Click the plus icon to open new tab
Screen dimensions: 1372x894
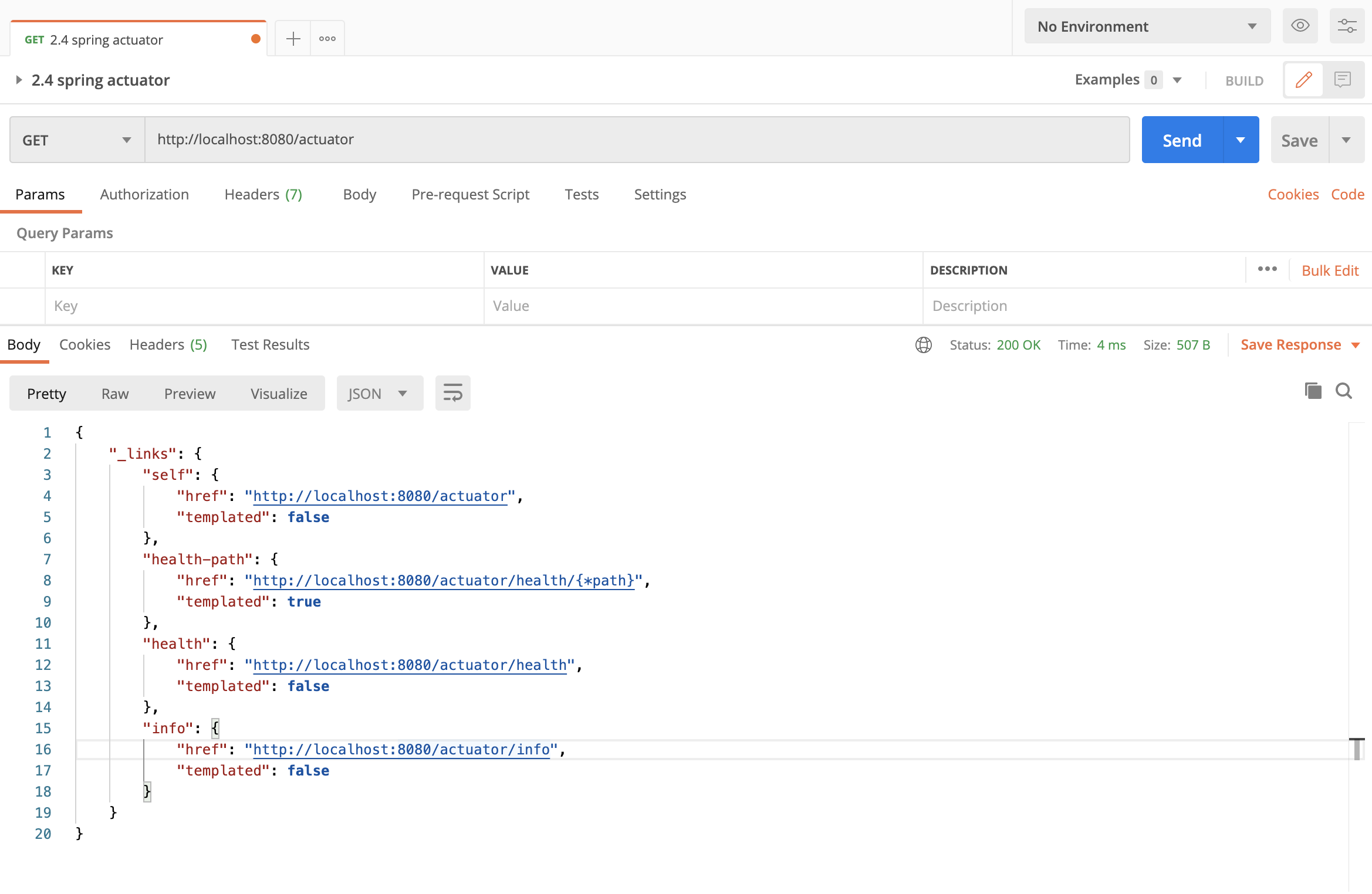[293, 39]
